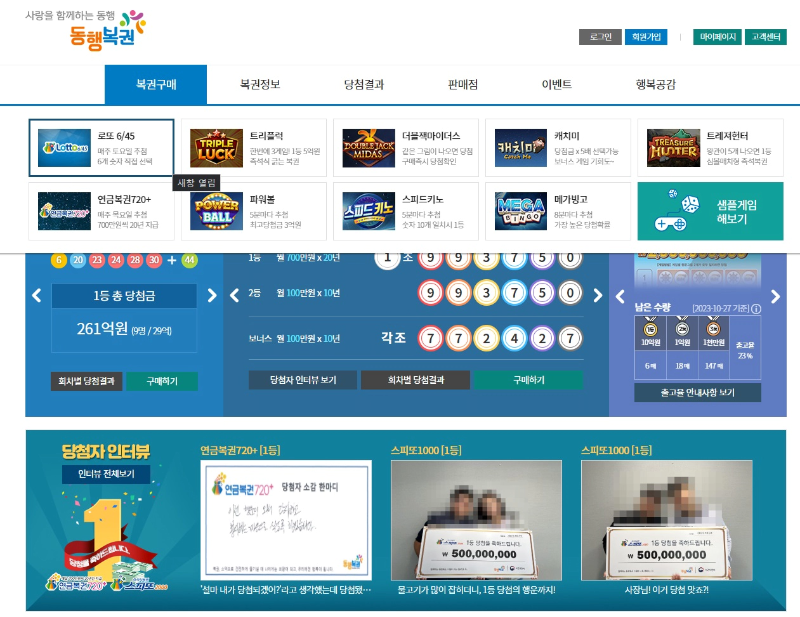
Task: Click left arrow of 남은 수량 panel
Action: point(620,297)
